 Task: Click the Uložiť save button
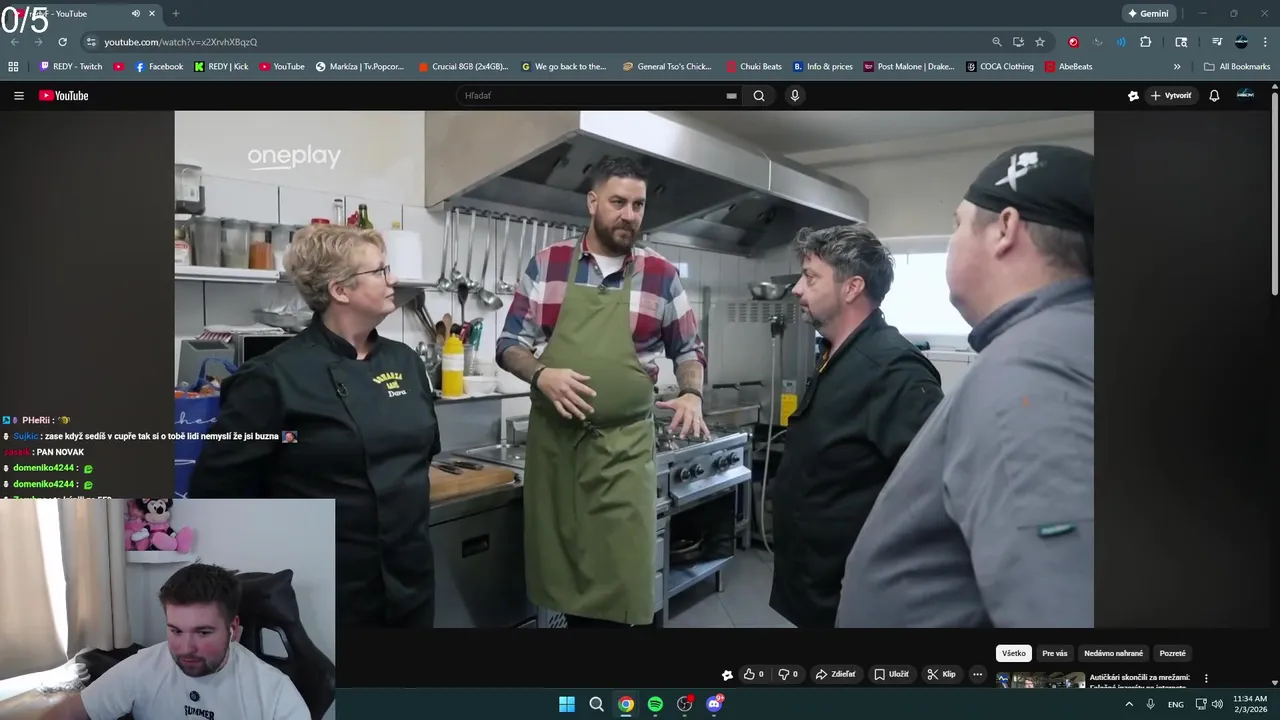click(891, 674)
